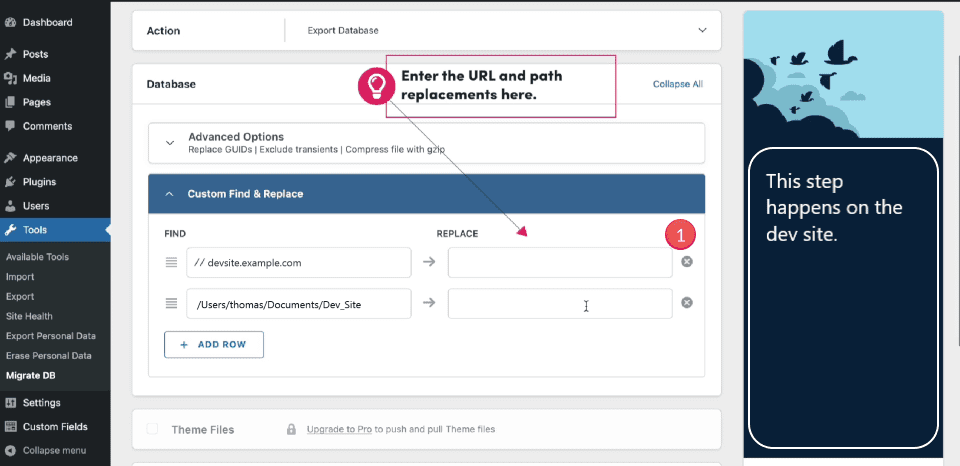Click the Appearance brush icon
The image size is (960, 466).
click(10, 158)
